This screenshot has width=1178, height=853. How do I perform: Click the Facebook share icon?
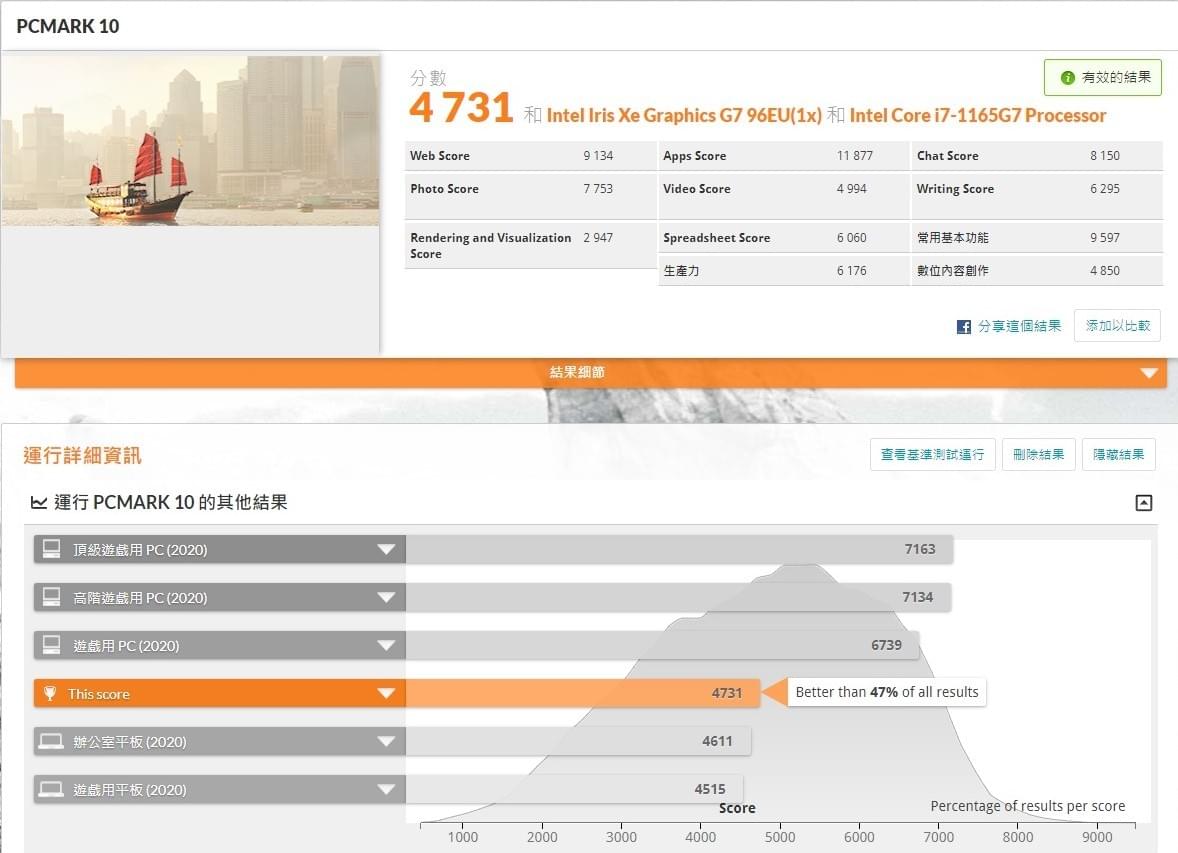[x=964, y=327]
